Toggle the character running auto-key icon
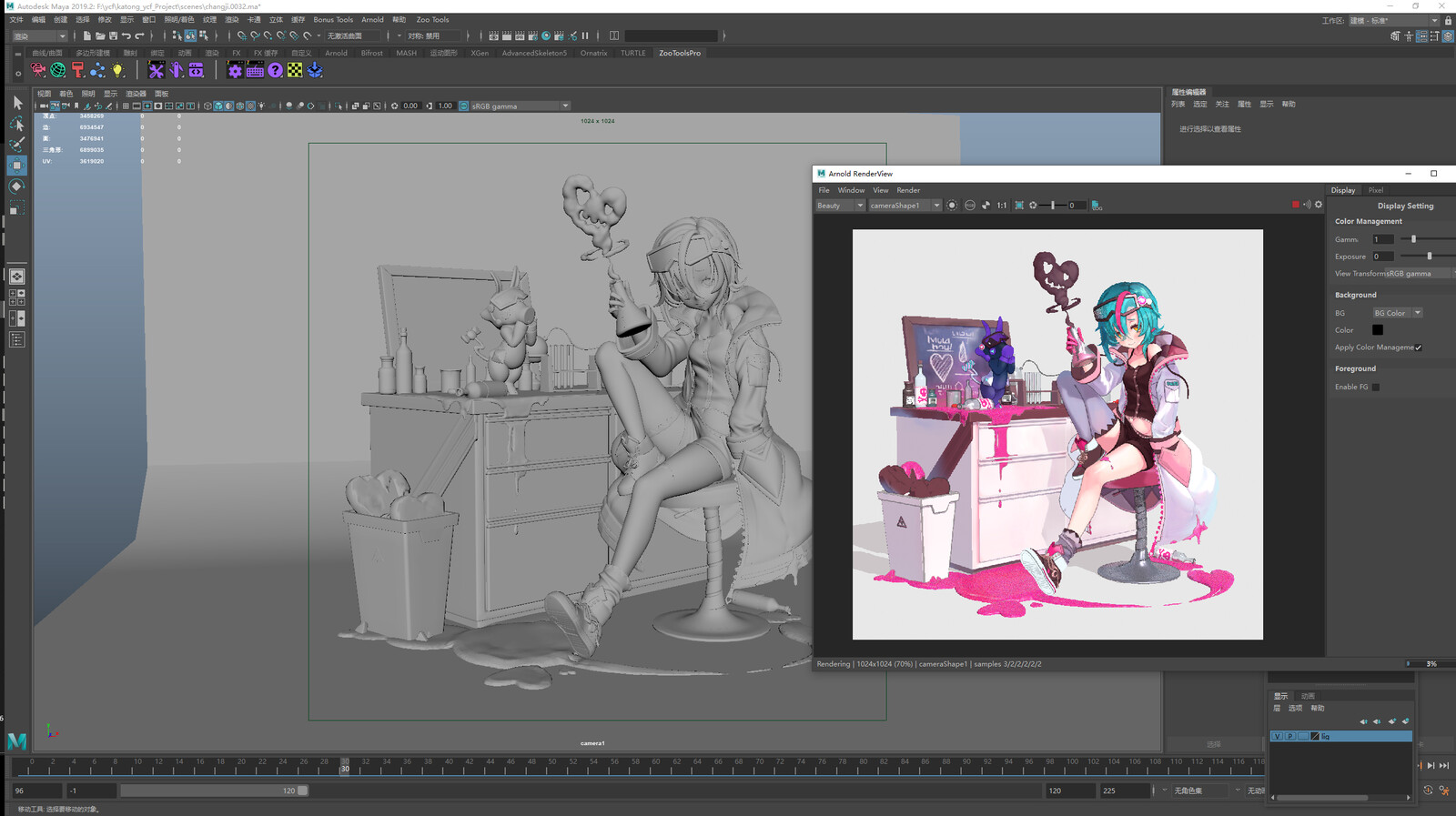Viewport: 1456px width, 816px height. pyautogui.click(x=1444, y=791)
